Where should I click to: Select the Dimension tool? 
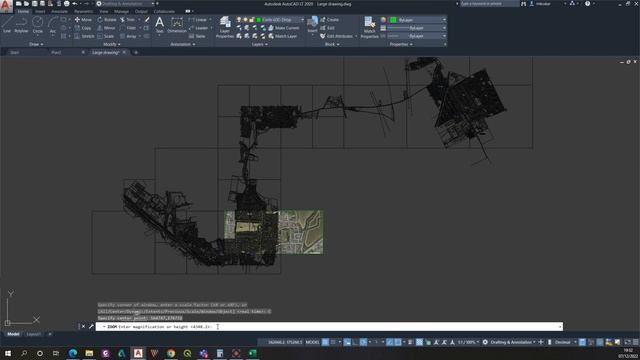(177, 24)
